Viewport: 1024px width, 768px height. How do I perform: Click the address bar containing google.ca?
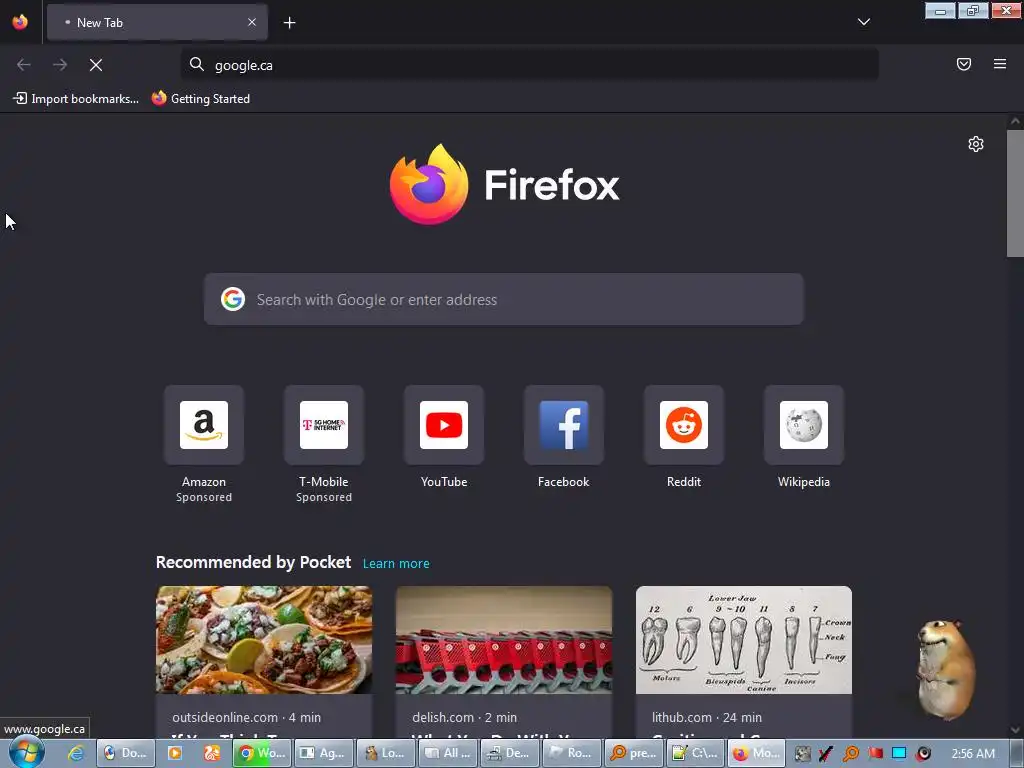(x=530, y=65)
